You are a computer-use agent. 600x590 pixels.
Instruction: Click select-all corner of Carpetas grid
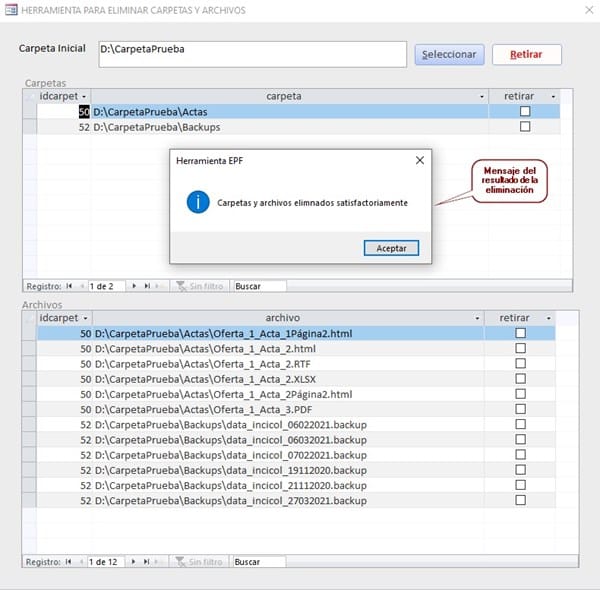[x=30, y=96]
